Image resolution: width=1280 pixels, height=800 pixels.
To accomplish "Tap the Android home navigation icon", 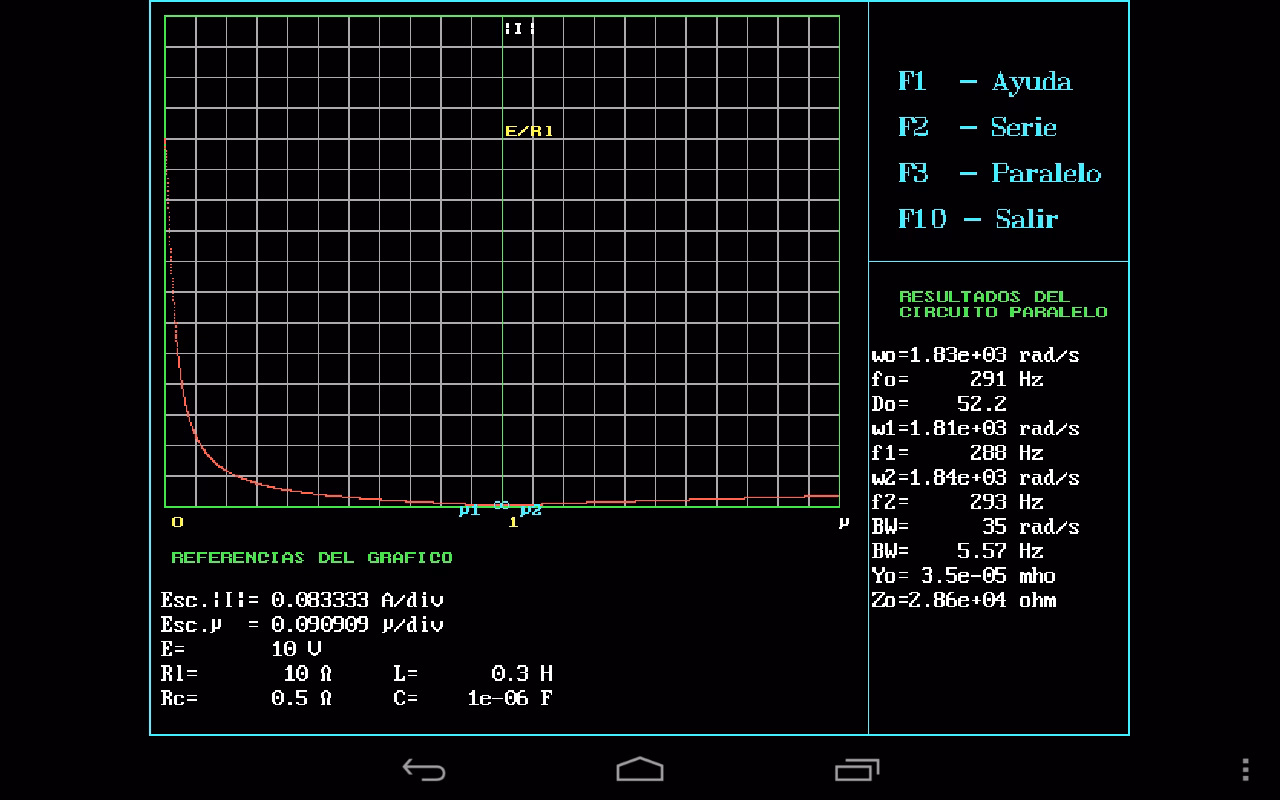I will 640,769.
